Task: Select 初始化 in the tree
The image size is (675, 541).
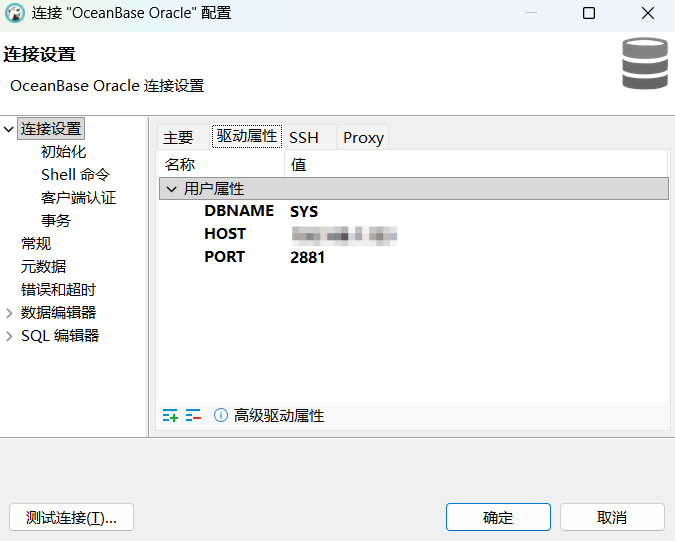Action: click(63, 151)
